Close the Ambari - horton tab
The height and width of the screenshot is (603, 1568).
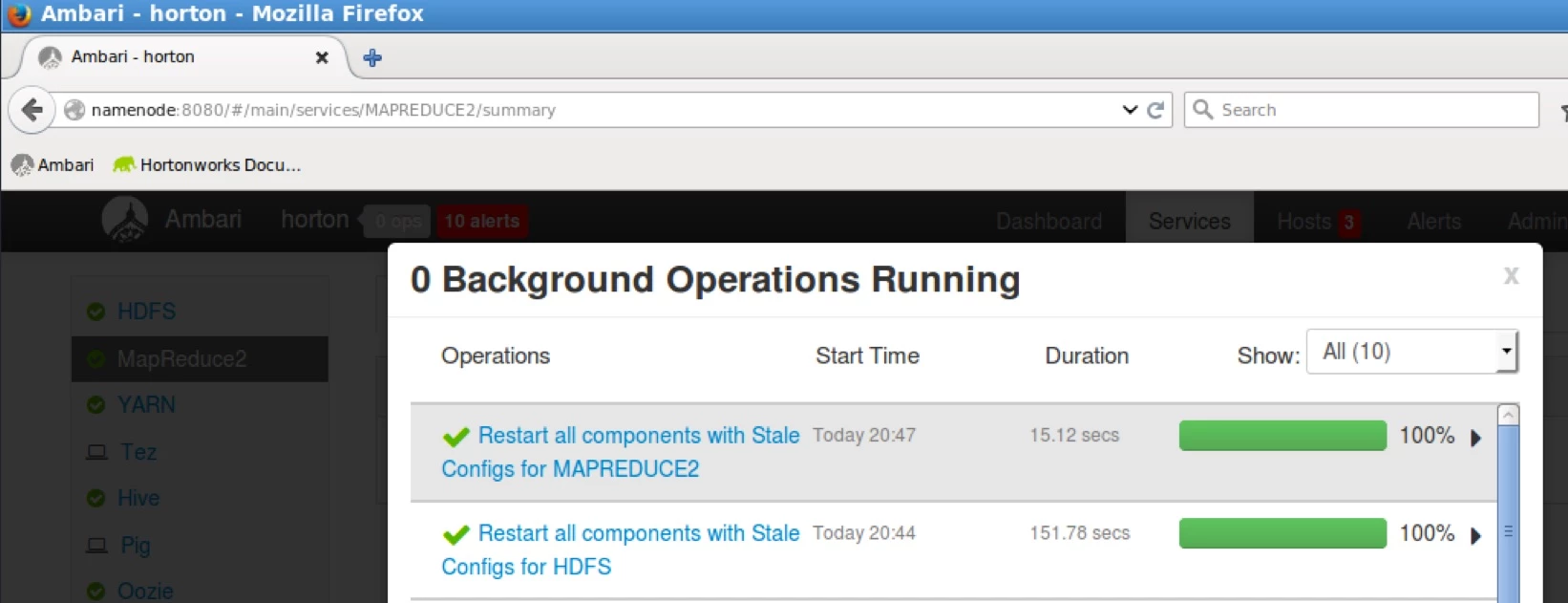tap(322, 57)
